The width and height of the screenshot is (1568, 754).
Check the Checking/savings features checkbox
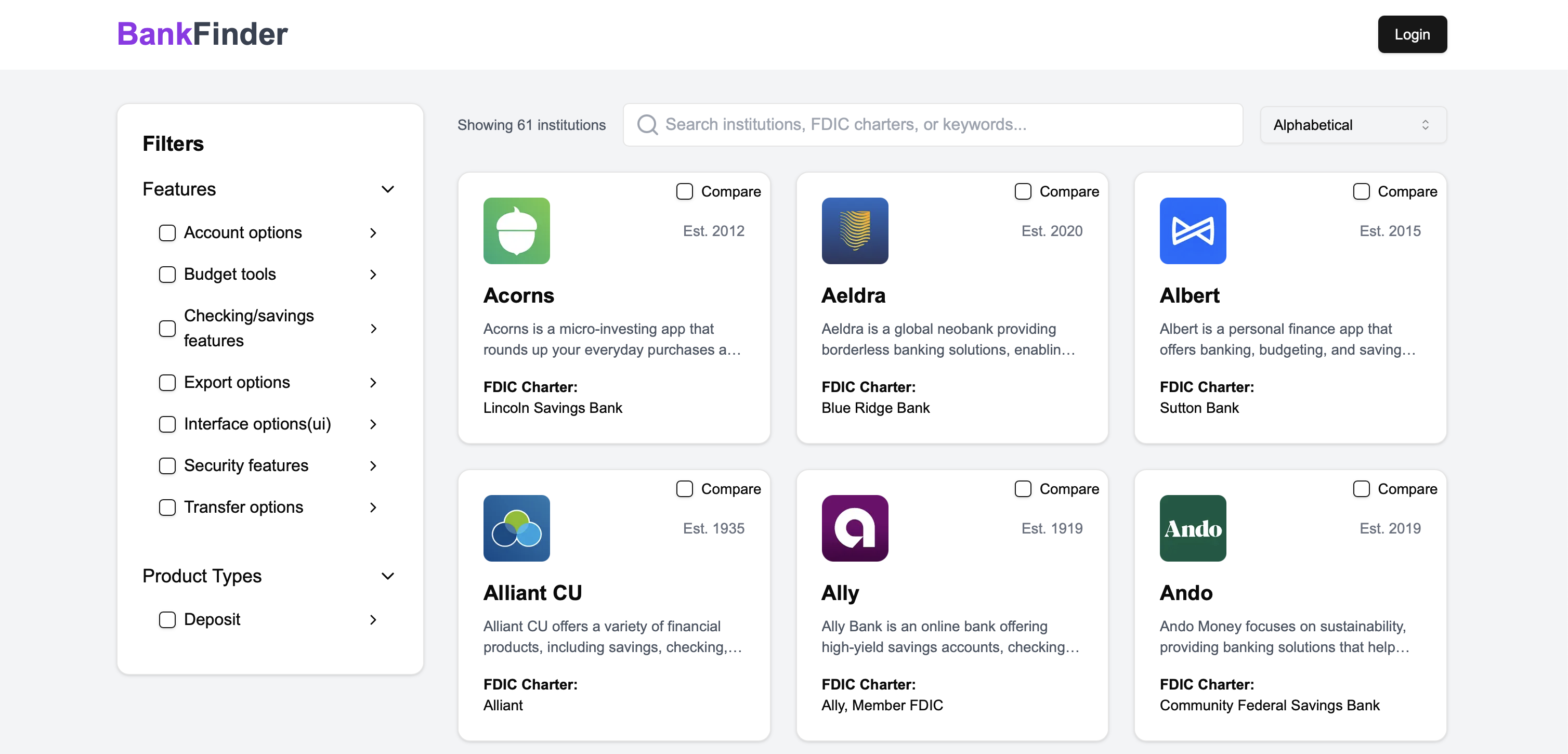pyautogui.click(x=167, y=328)
